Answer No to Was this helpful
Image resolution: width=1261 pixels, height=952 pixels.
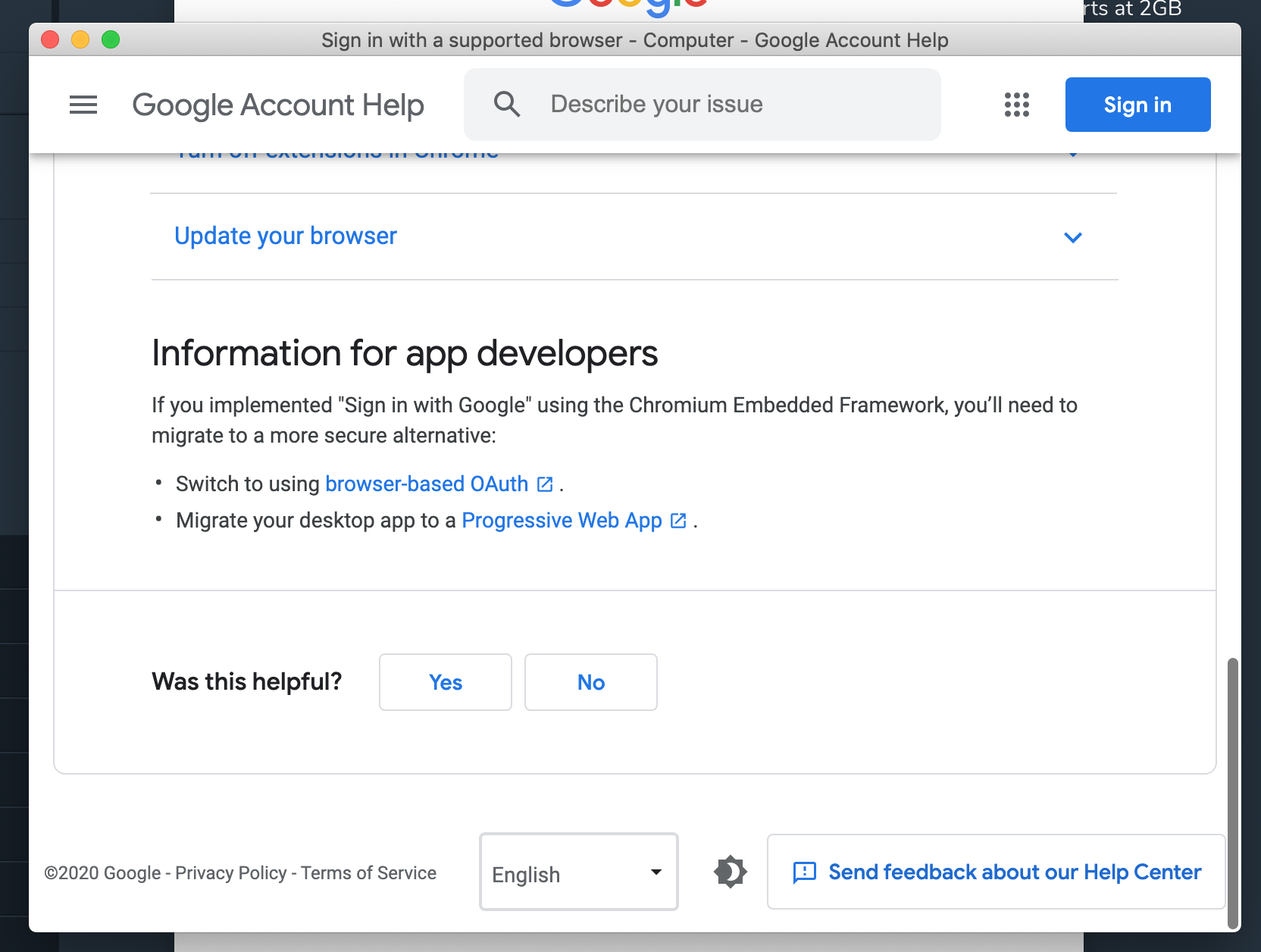click(x=590, y=682)
